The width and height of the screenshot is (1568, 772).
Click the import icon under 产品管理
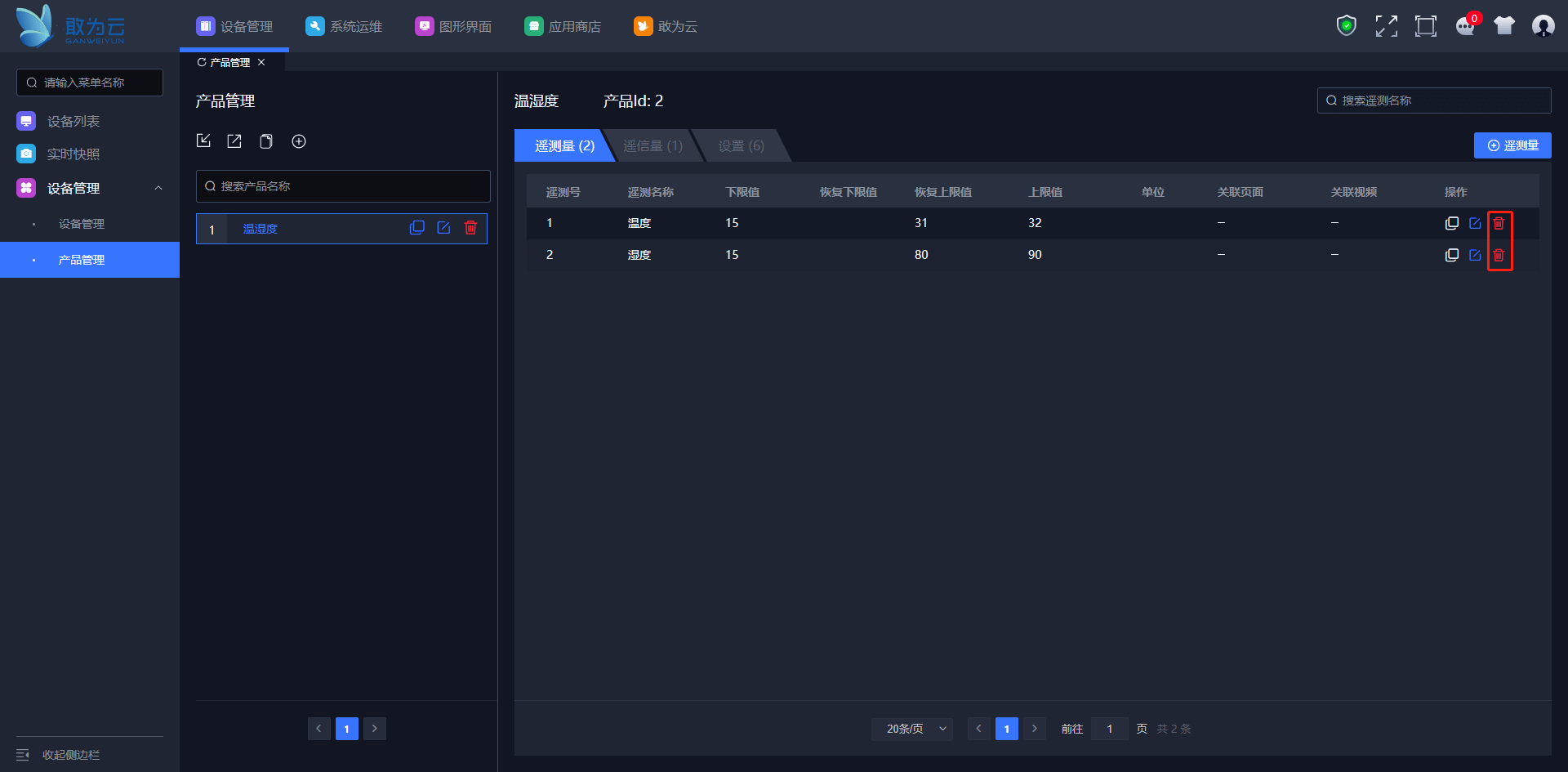coord(203,141)
